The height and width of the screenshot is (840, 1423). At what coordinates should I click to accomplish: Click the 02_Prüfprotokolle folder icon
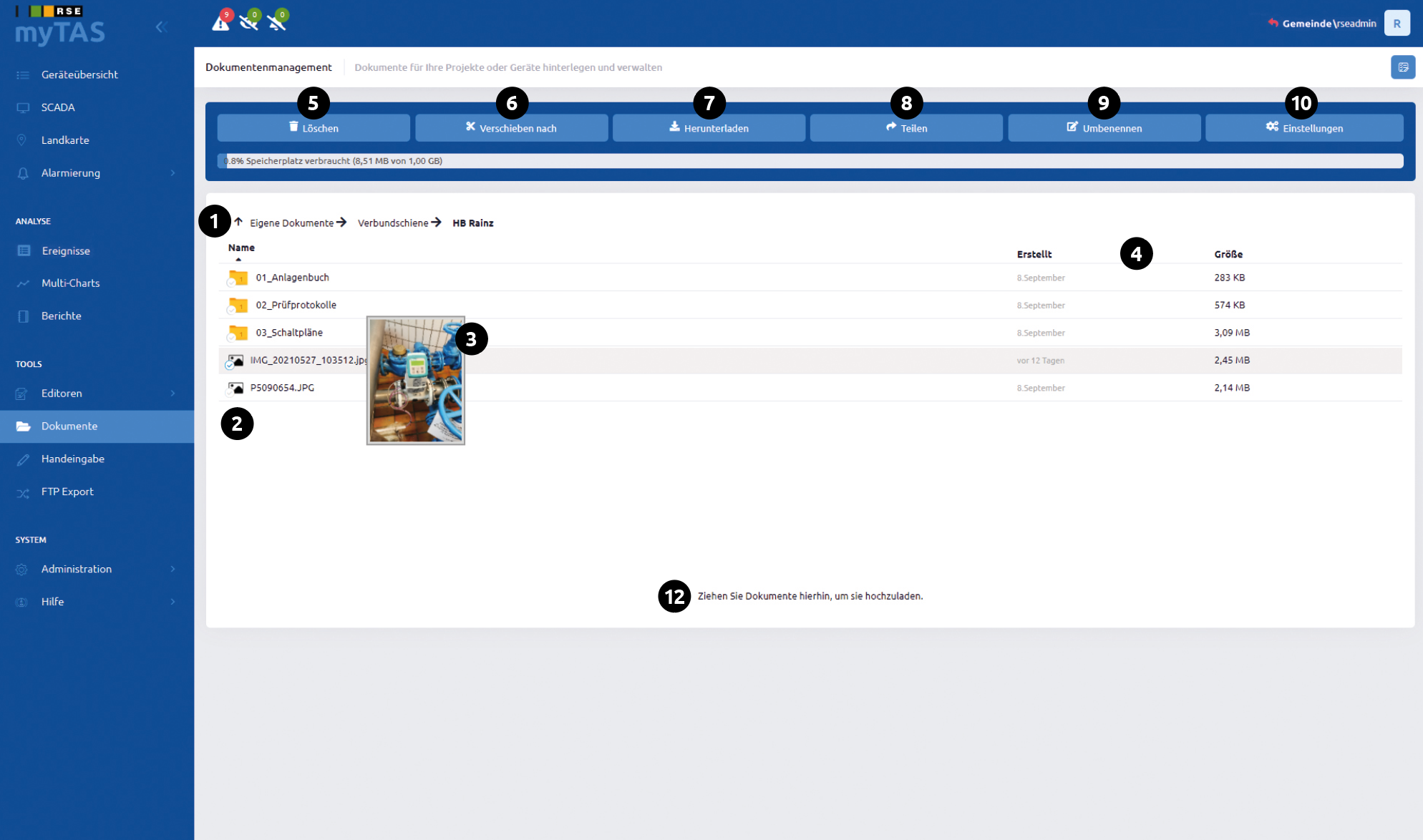[x=237, y=306]
